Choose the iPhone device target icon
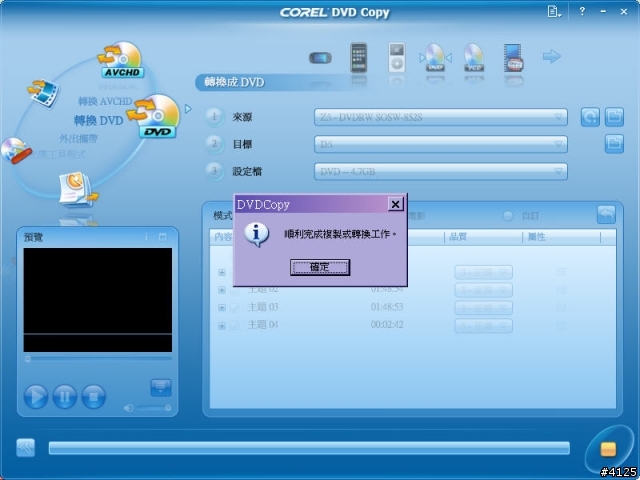The image size is (640, 480). pos(359,58)
